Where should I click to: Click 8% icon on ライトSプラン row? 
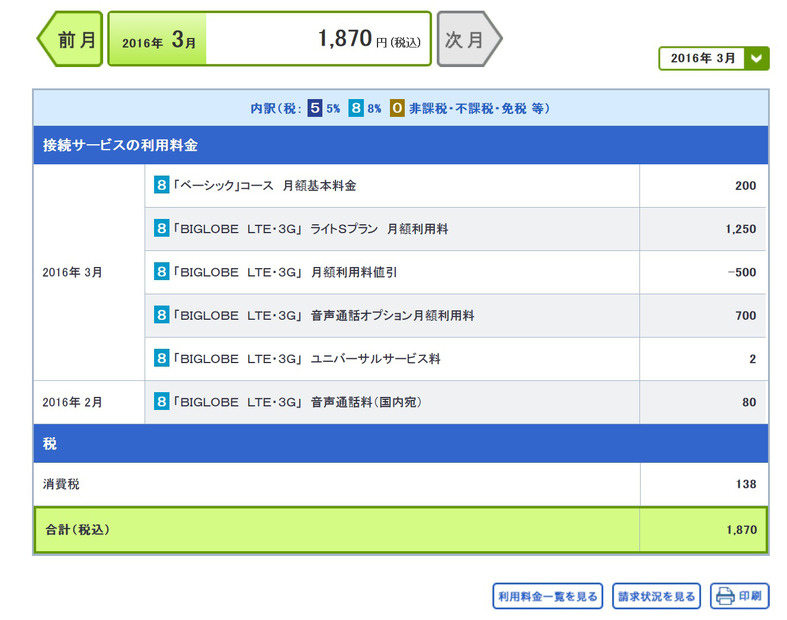pos(161,228)
